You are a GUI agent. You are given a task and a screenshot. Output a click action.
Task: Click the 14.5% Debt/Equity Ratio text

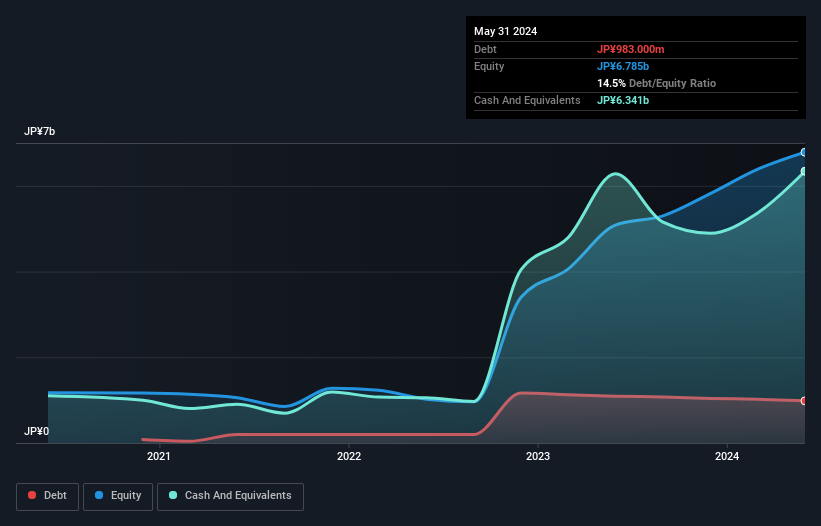[657, 83]
